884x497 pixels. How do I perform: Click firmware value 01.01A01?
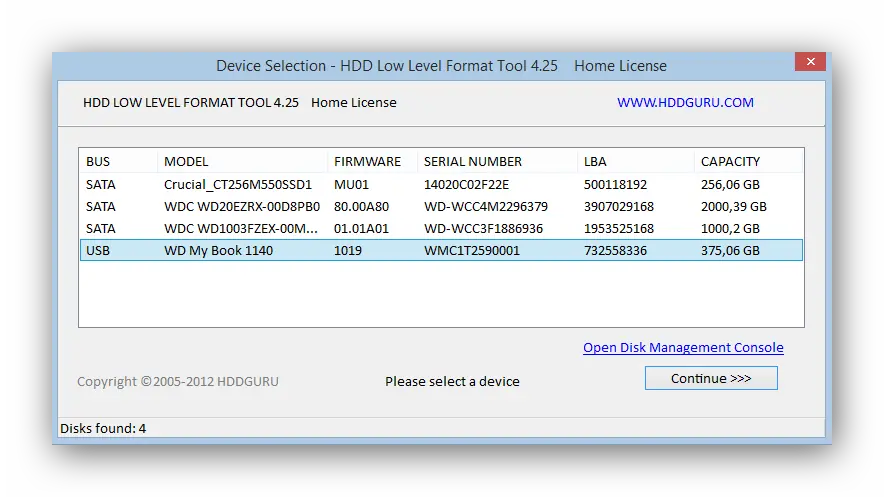[x=361, y=228]
